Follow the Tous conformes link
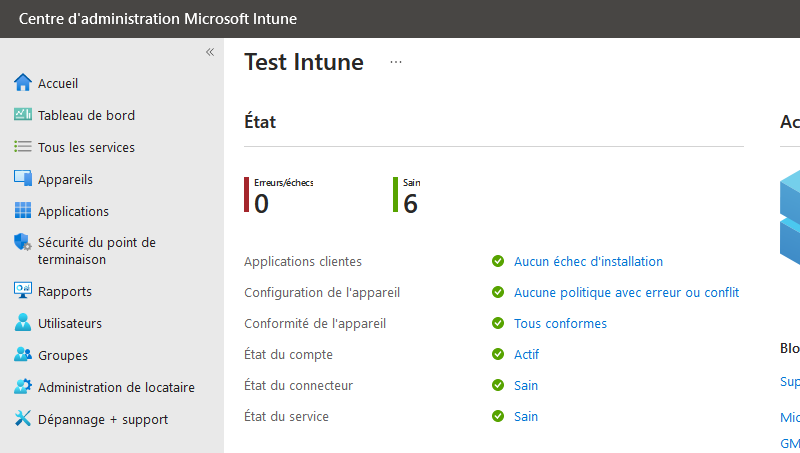This screenshot has width=800, height=453. 560,324
